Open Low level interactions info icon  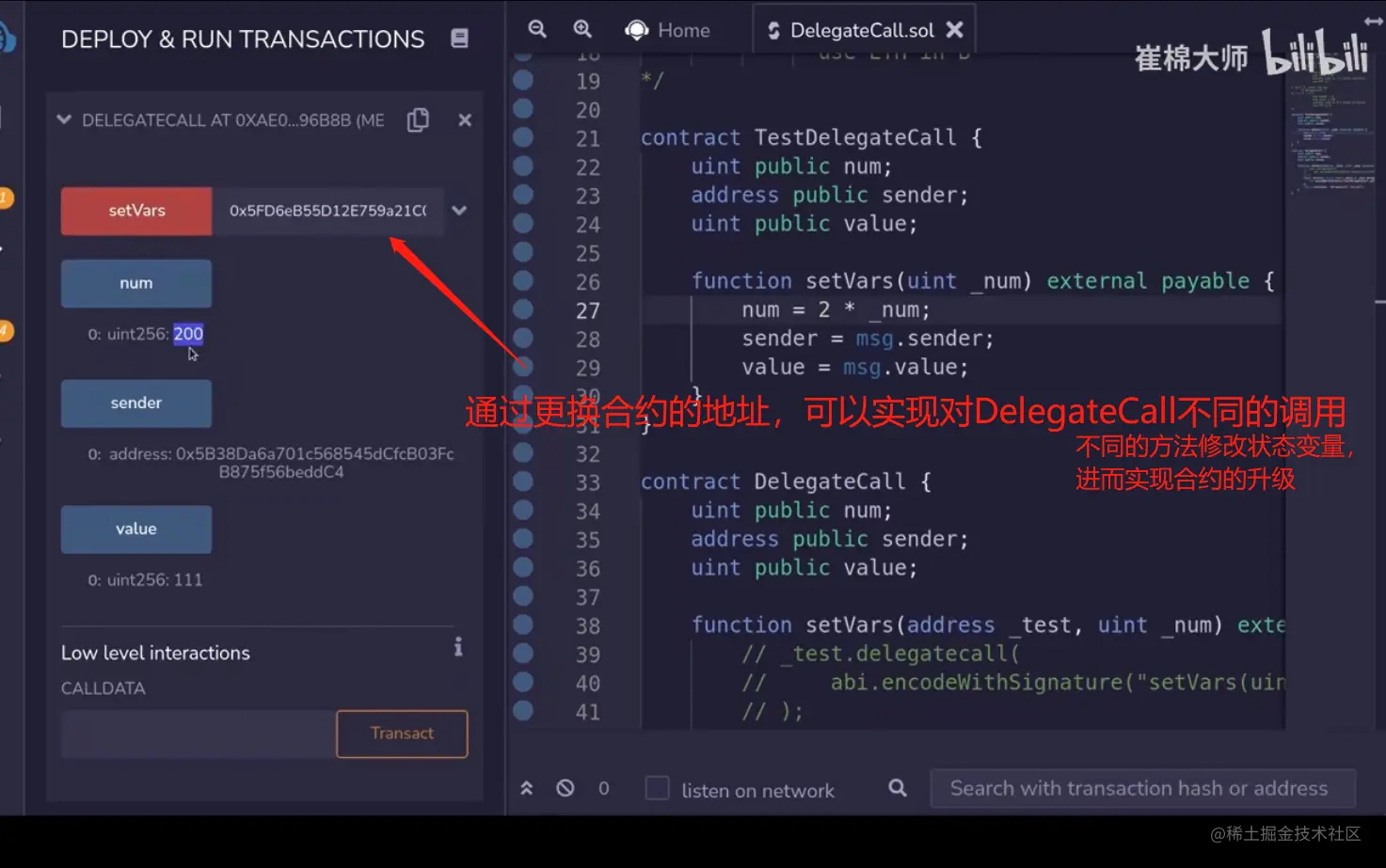pos(458,647)
